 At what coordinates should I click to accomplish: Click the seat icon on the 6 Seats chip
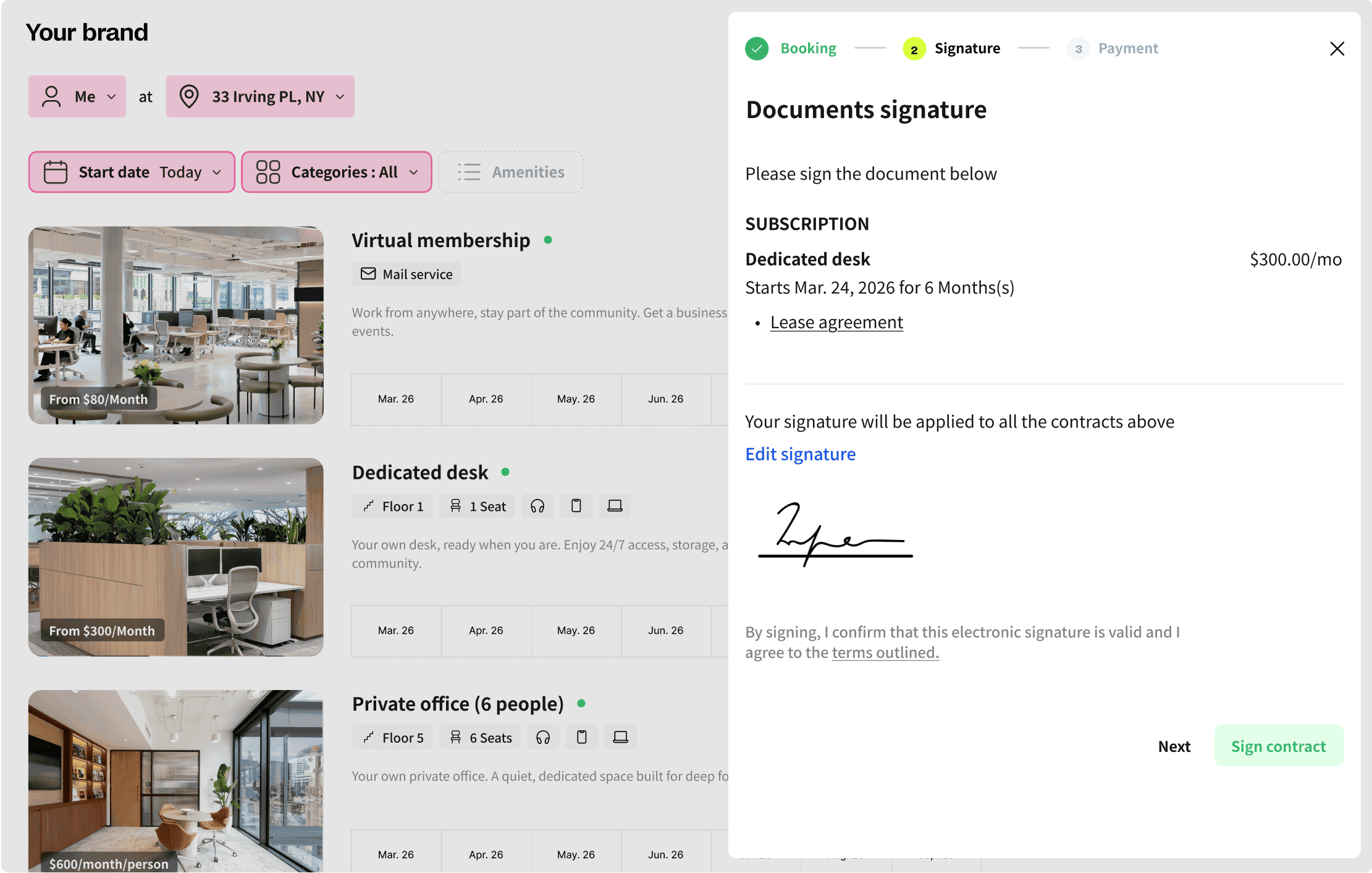[455, 737]
